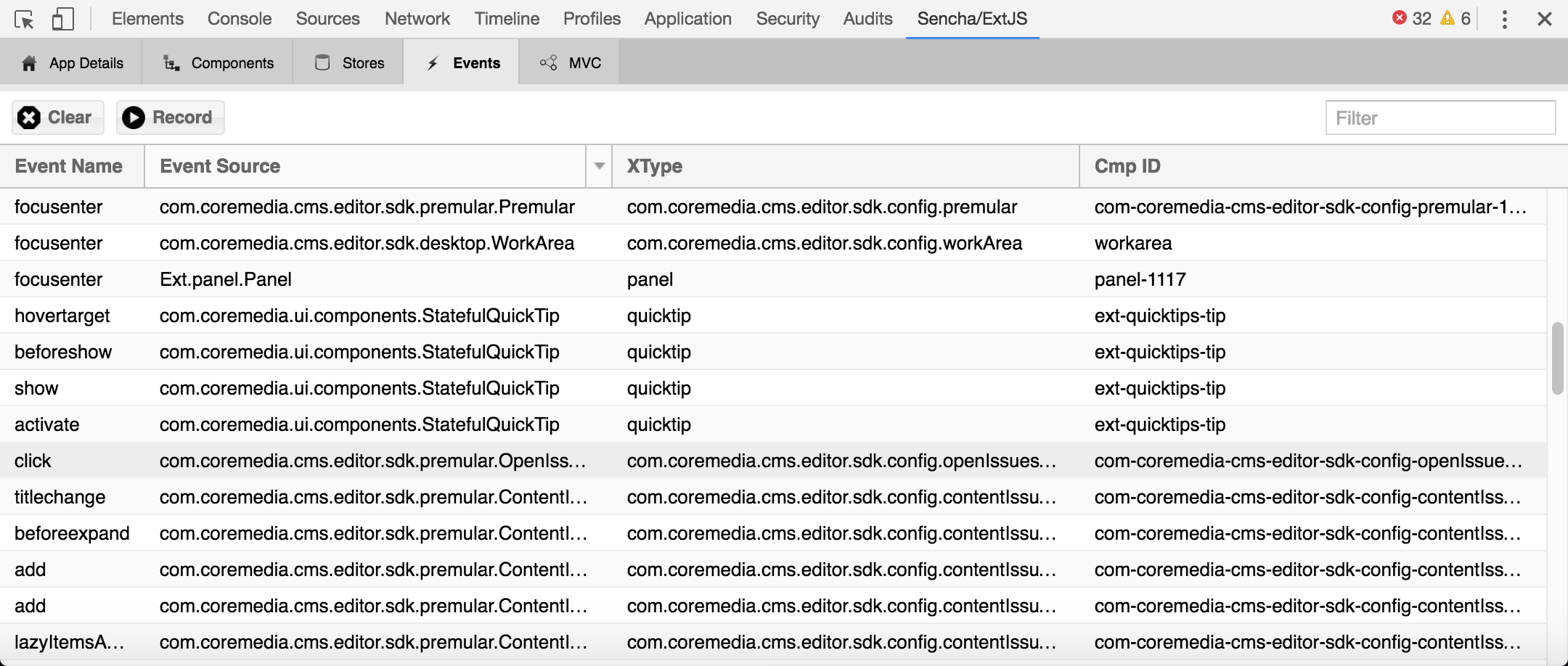Screen dimensions: 1568x666
Task: Start event recording with Record
Action: pyautogui.click(x=170, y=117)
